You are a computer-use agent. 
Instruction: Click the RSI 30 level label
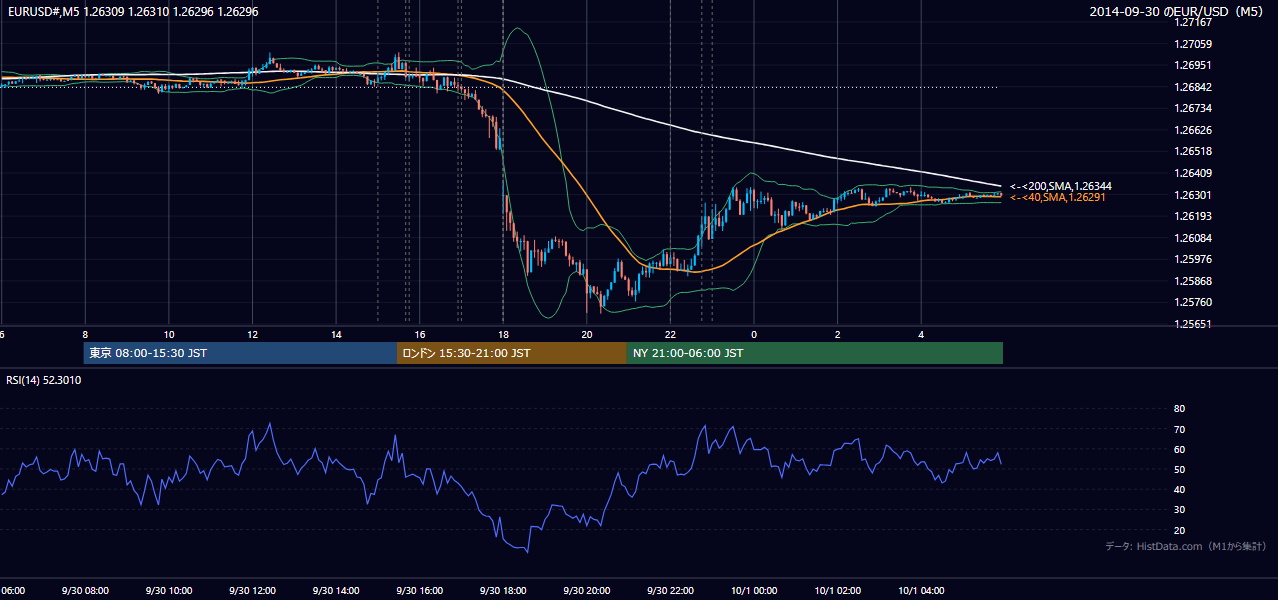point(1179,509)
